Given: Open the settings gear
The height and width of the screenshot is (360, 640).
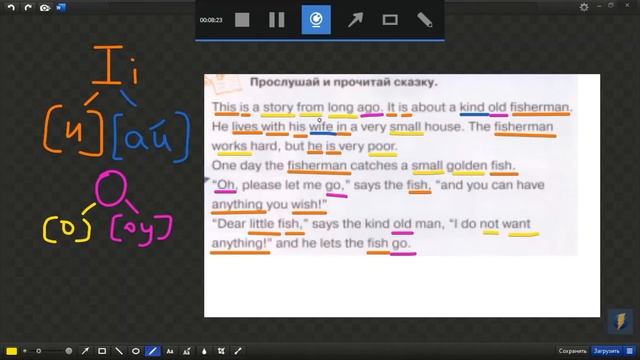Looking at the screenshot, I should pos(584,7).
